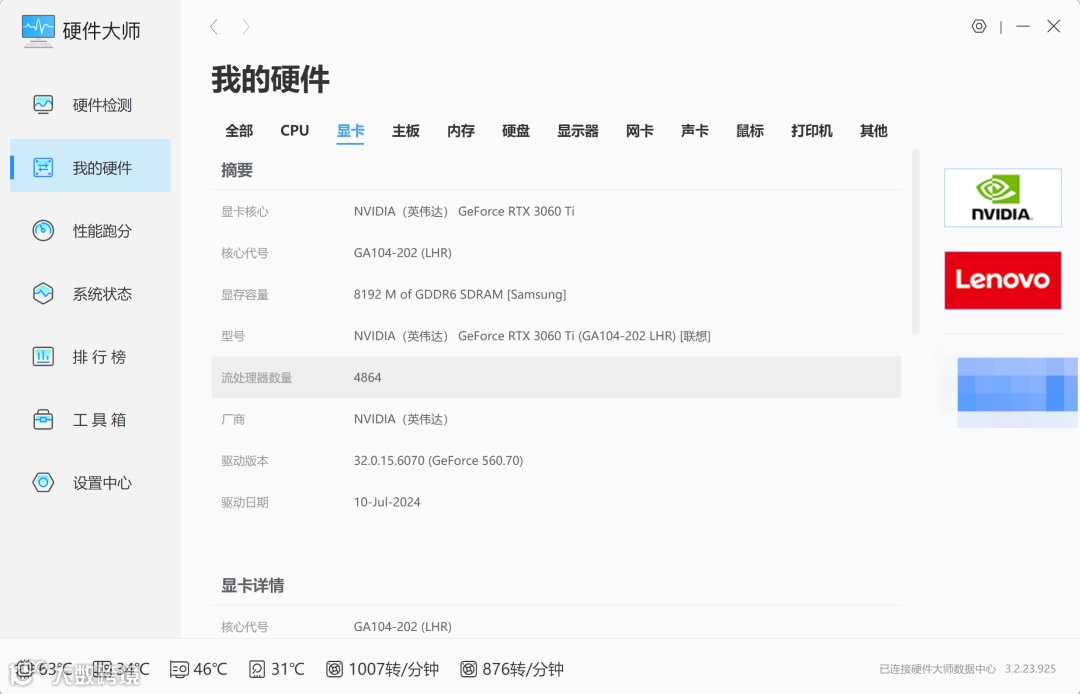This screenshot has height=694, width=1080.
Task: Click the 显存容量 field label
Action: (245, 295)
